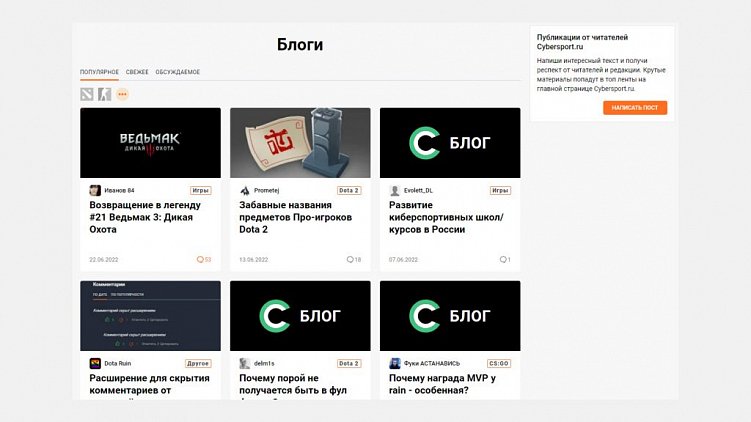
Task: Open Иванов 84 author avatar
Action: pyautogui.click(x=95, y=191)
